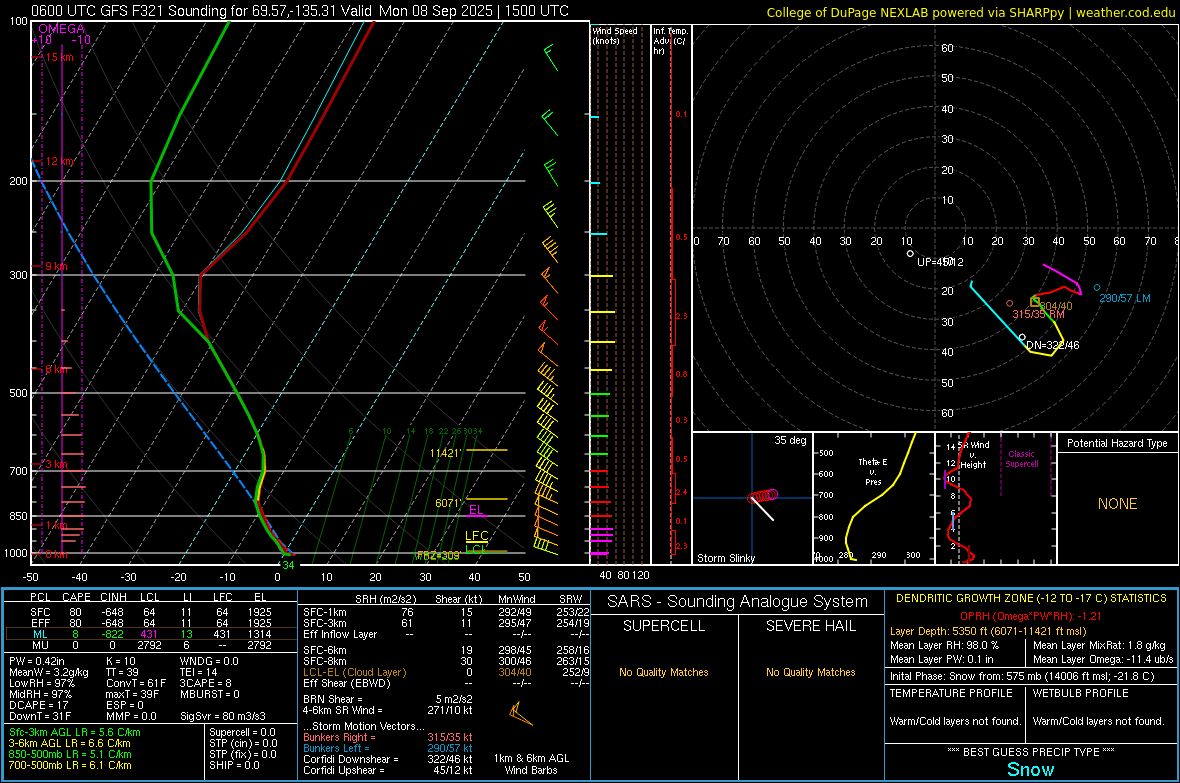
Task: Click the SRH (m2/s2) column header
Action: pyautogui.click(x=385, y=599)
